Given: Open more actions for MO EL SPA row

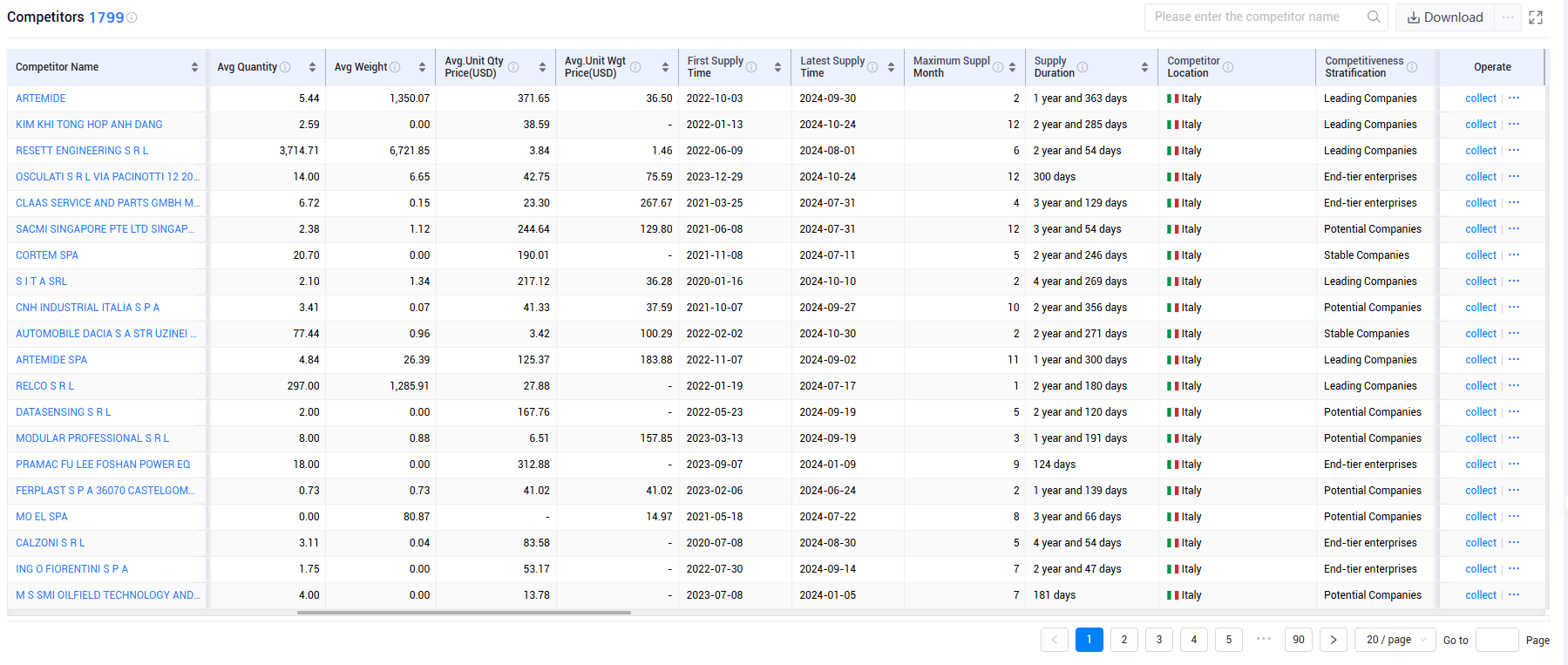Looking at the screenshot, I should coord(1514,517).
